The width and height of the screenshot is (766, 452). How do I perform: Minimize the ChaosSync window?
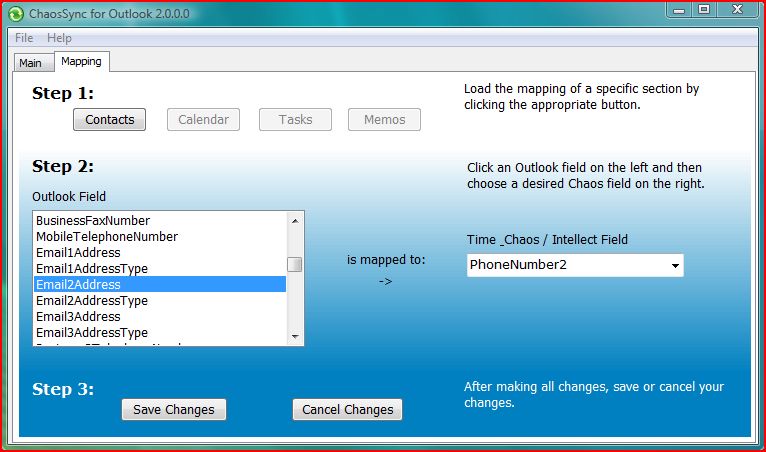pyautogui.click(x=679, y=10)
